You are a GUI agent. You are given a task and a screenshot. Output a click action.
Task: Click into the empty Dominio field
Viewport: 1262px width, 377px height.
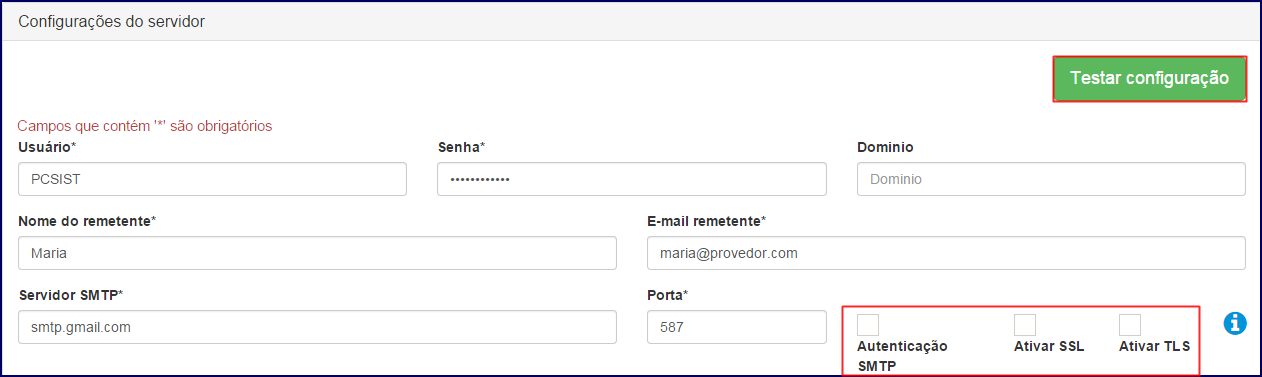[x=1051, y=179]
